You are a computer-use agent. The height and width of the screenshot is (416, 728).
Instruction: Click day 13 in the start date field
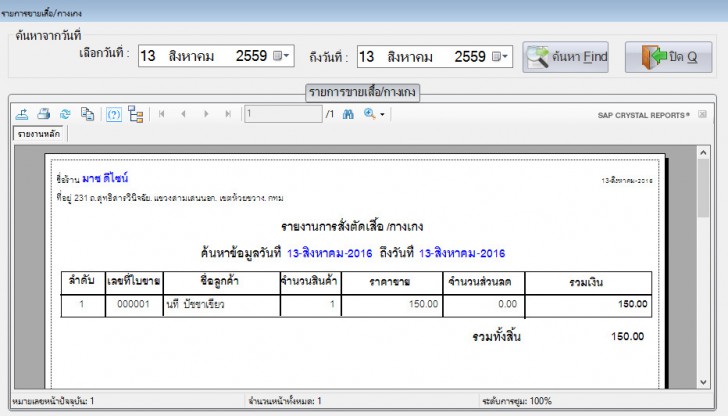[x=148, y=56]
